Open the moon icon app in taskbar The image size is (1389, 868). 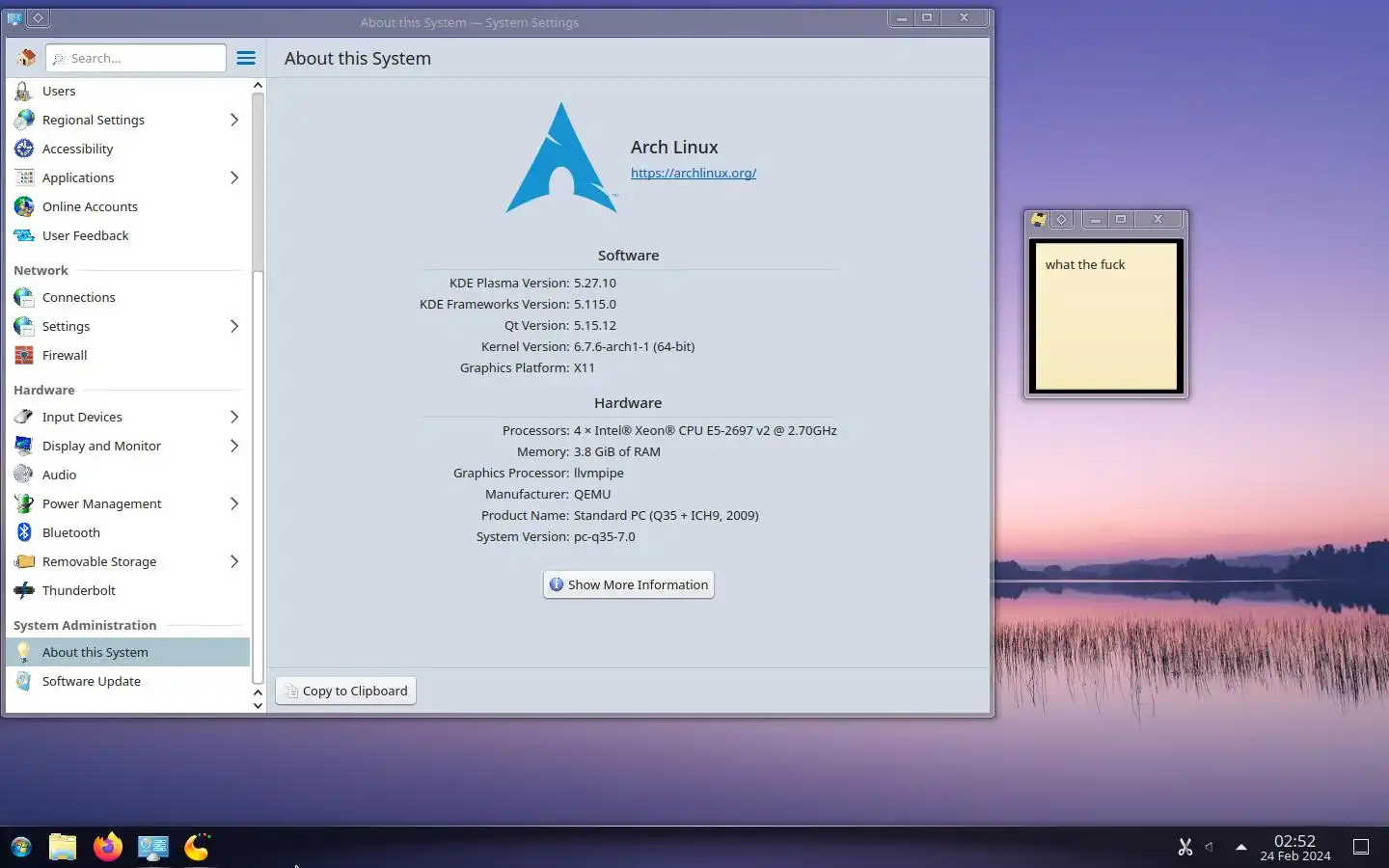point(197,847)
